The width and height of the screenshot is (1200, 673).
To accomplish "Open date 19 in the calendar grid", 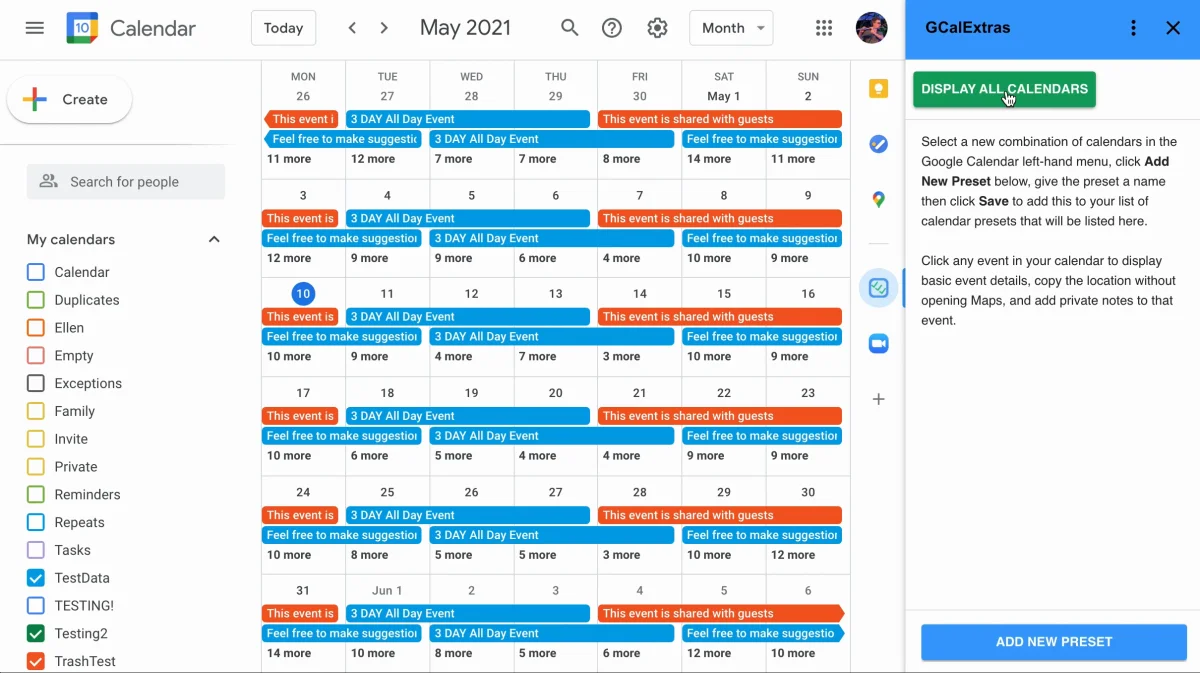I will (x=471, y=393).
